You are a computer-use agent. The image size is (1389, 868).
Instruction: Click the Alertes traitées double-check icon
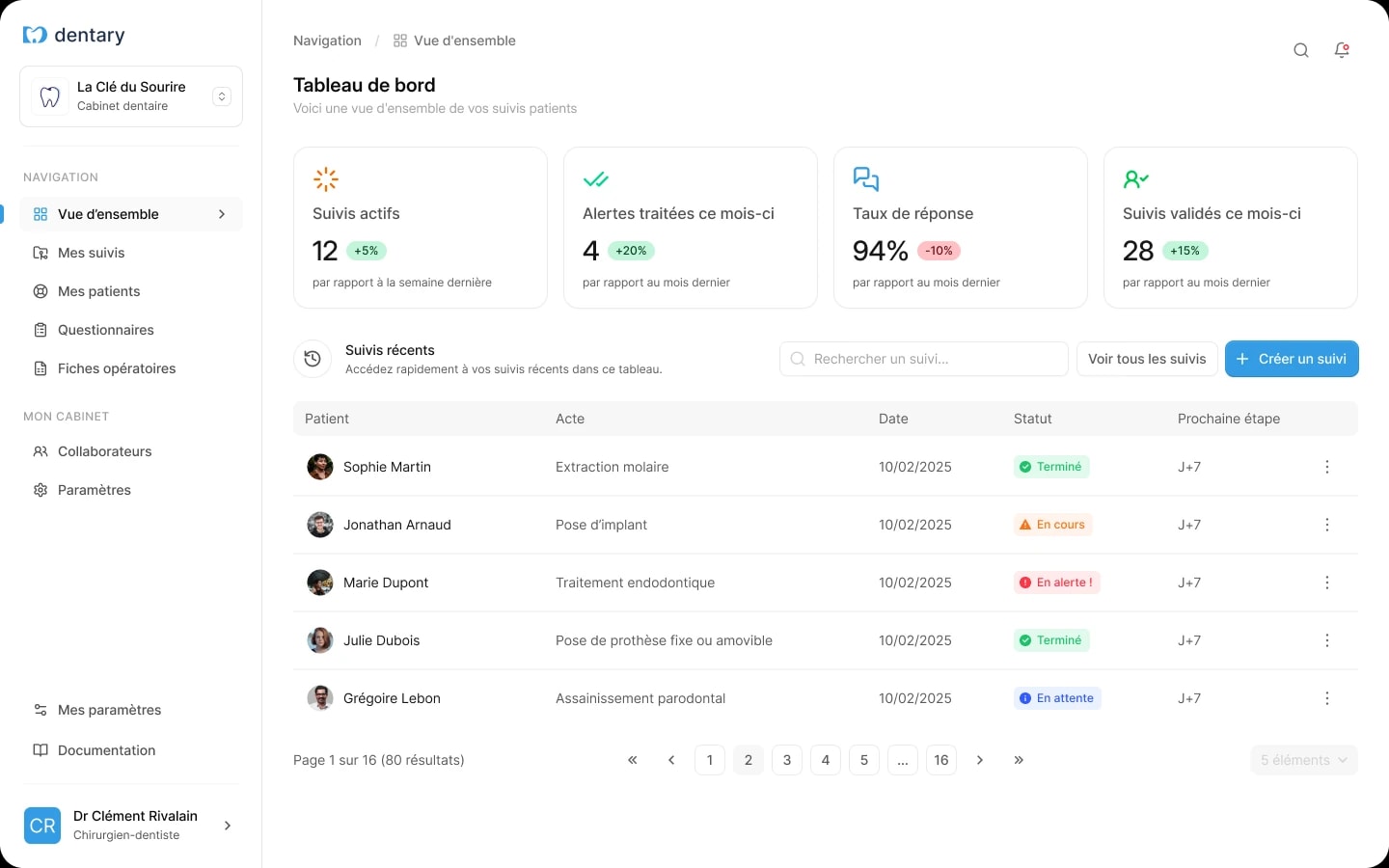(596, 179)
